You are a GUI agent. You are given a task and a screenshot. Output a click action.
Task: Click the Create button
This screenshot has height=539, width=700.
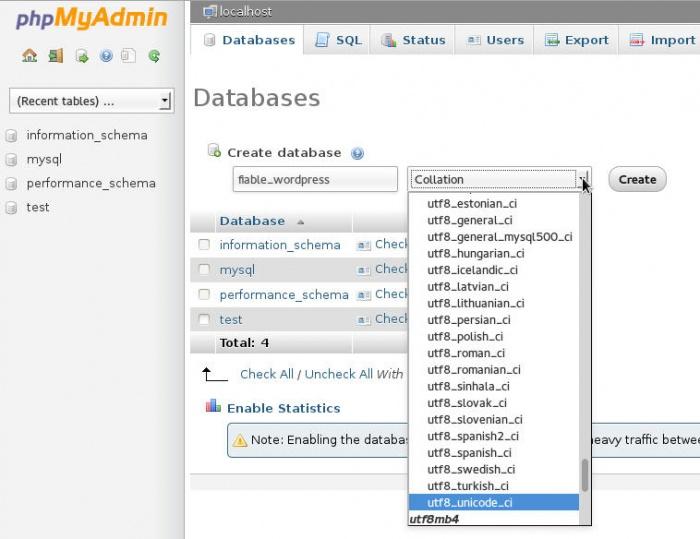coord(638,180)
